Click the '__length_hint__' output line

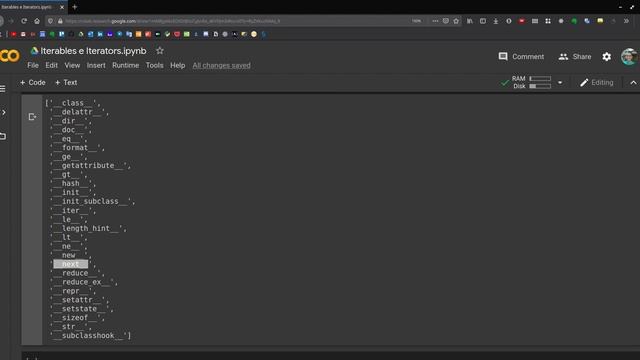[x=88, y=229]
